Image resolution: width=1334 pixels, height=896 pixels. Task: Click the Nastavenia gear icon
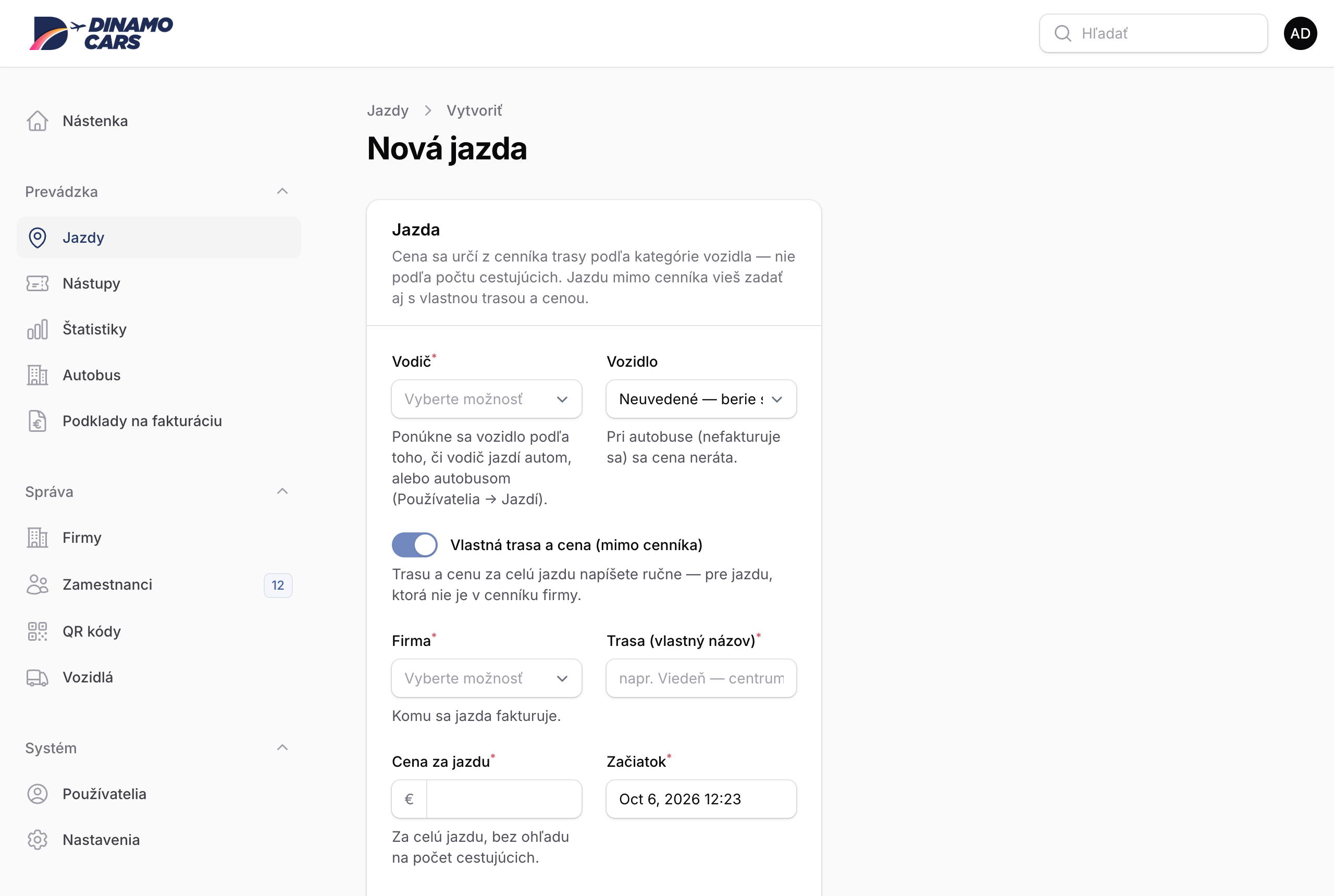(x=38, y=840)
